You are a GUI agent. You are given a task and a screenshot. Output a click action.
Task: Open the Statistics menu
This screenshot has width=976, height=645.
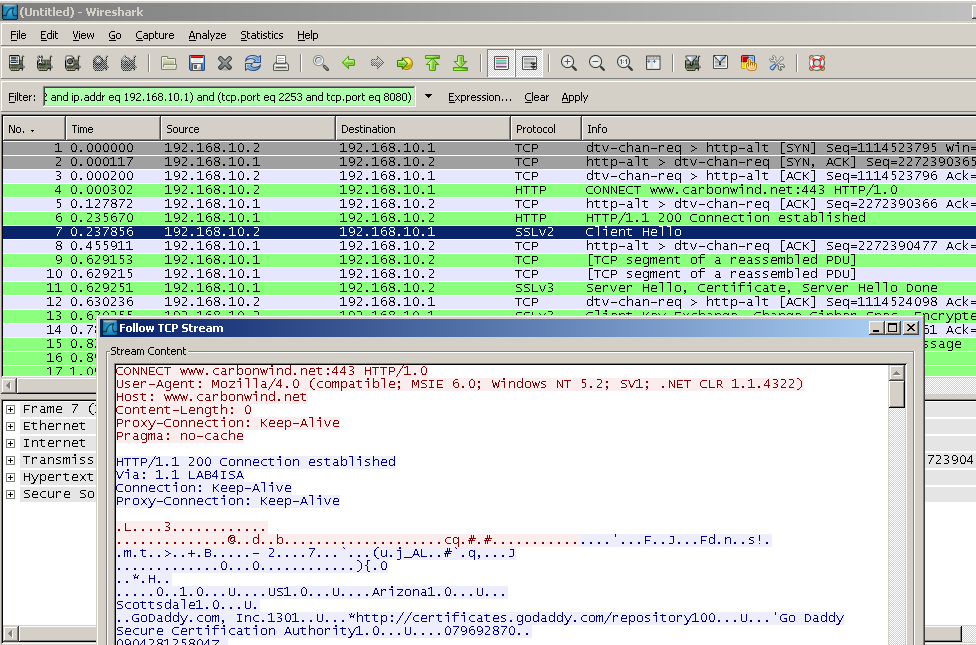pos(261,35)
